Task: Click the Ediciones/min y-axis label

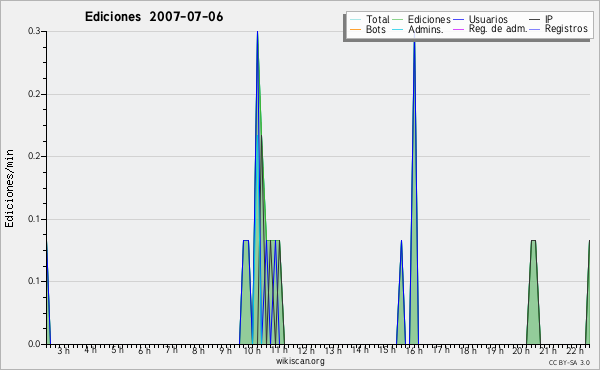Action: coord(9,188)
